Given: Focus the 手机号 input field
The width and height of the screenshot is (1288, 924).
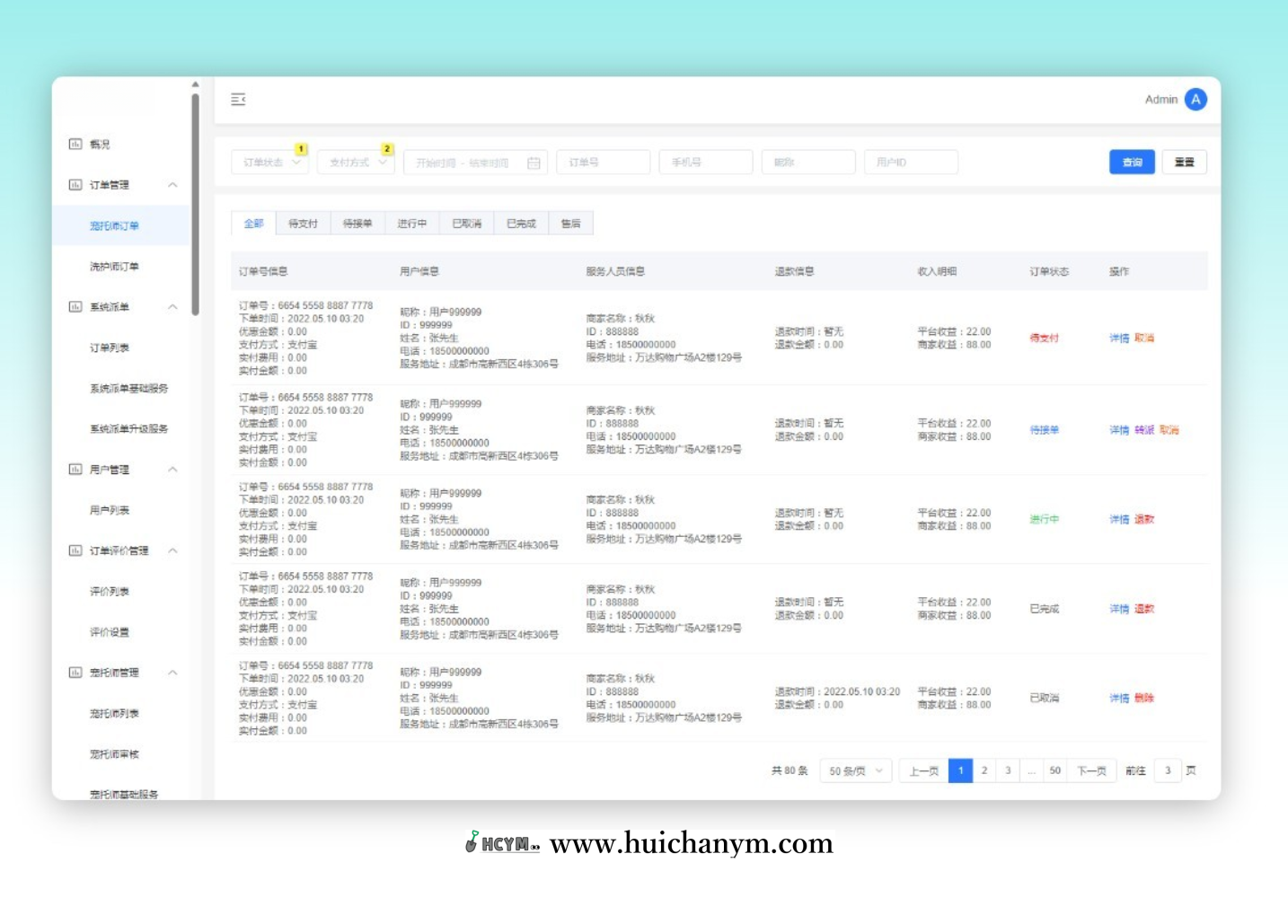Looking at the screenshot, I should (x=705, y=163).
